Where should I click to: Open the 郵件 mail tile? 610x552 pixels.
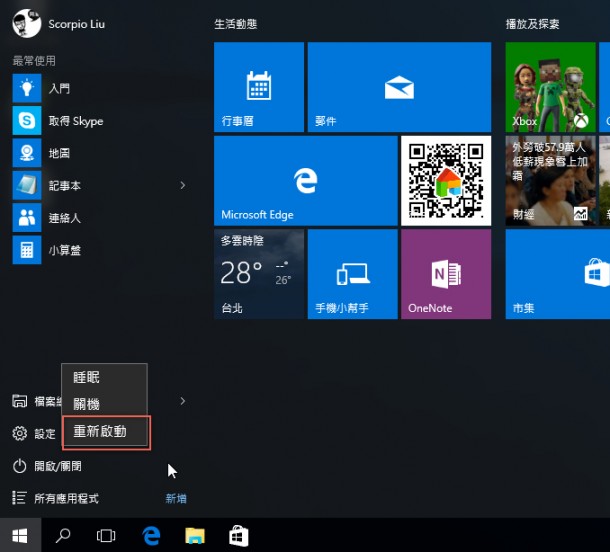coord(398,87)
